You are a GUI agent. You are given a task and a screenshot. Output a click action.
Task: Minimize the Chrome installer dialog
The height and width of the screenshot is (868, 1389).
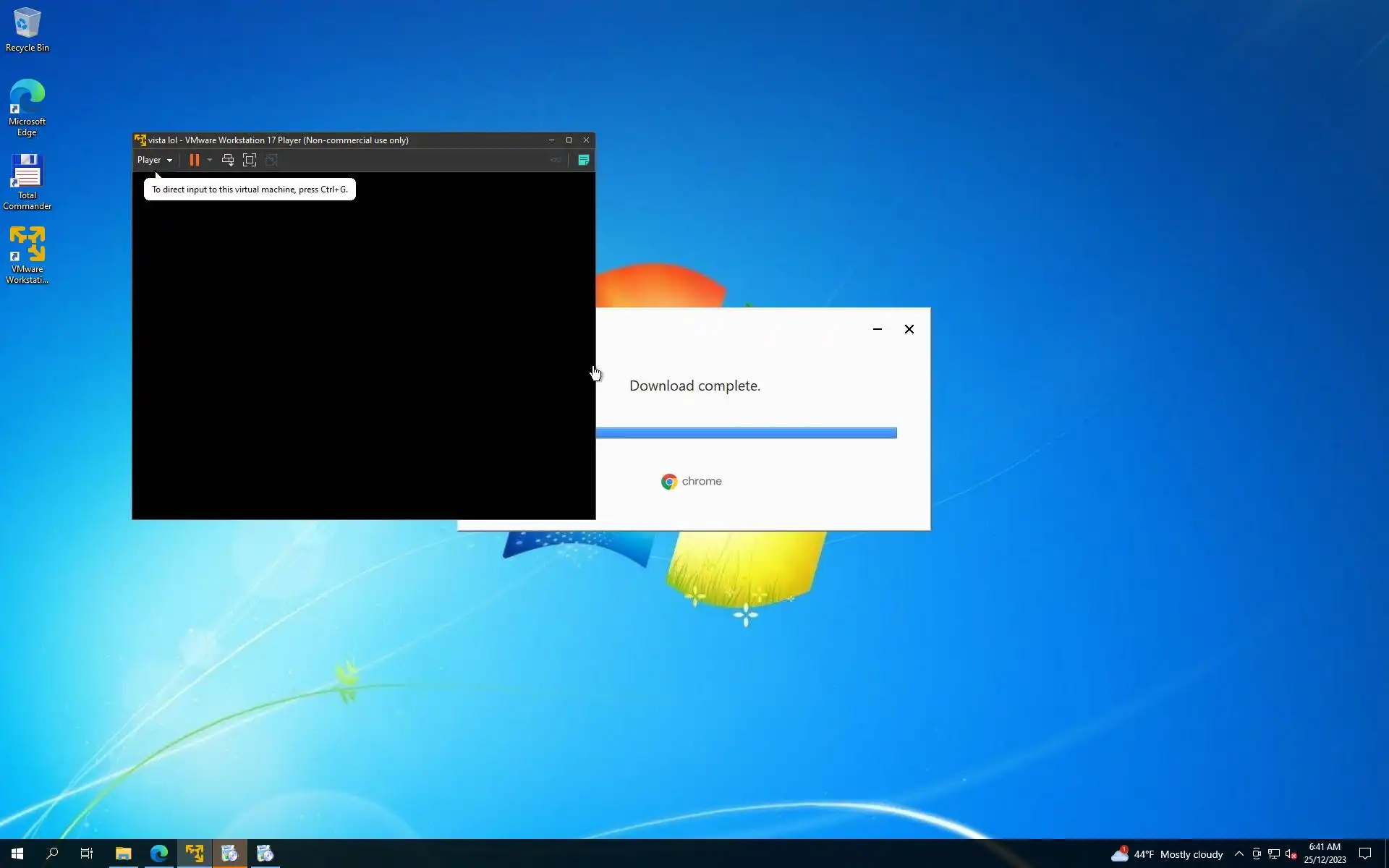click(878, 329)
